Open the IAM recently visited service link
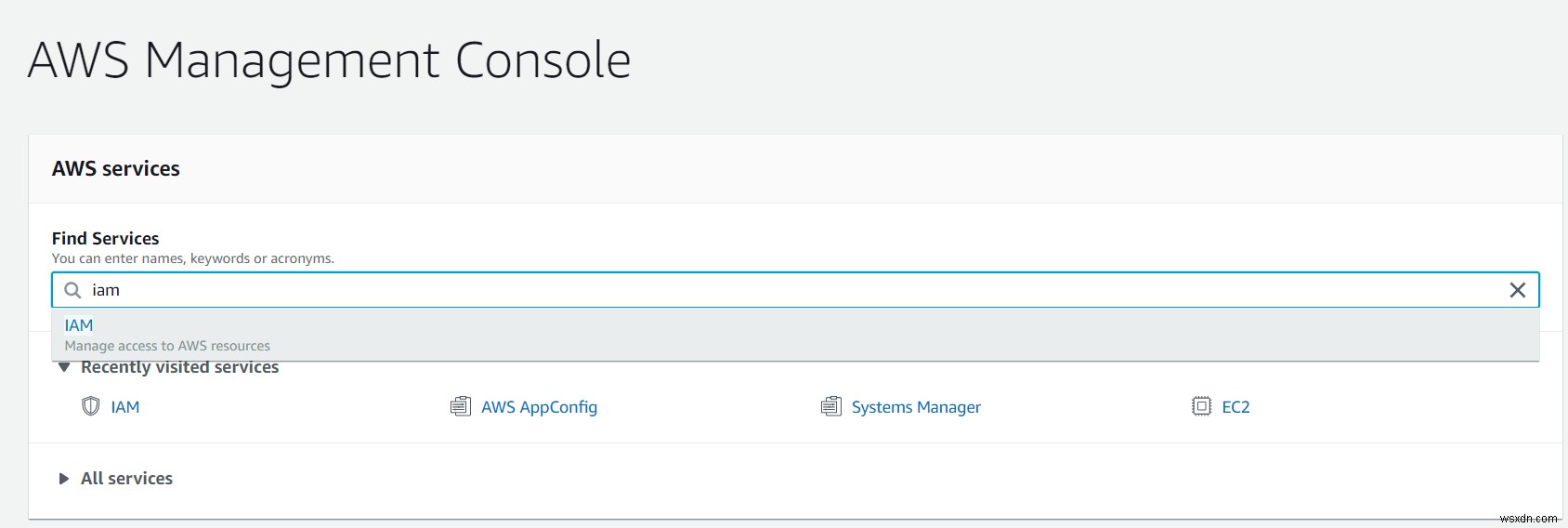The height and width of the screenshot is (528, 1568). tap(125, 407)
